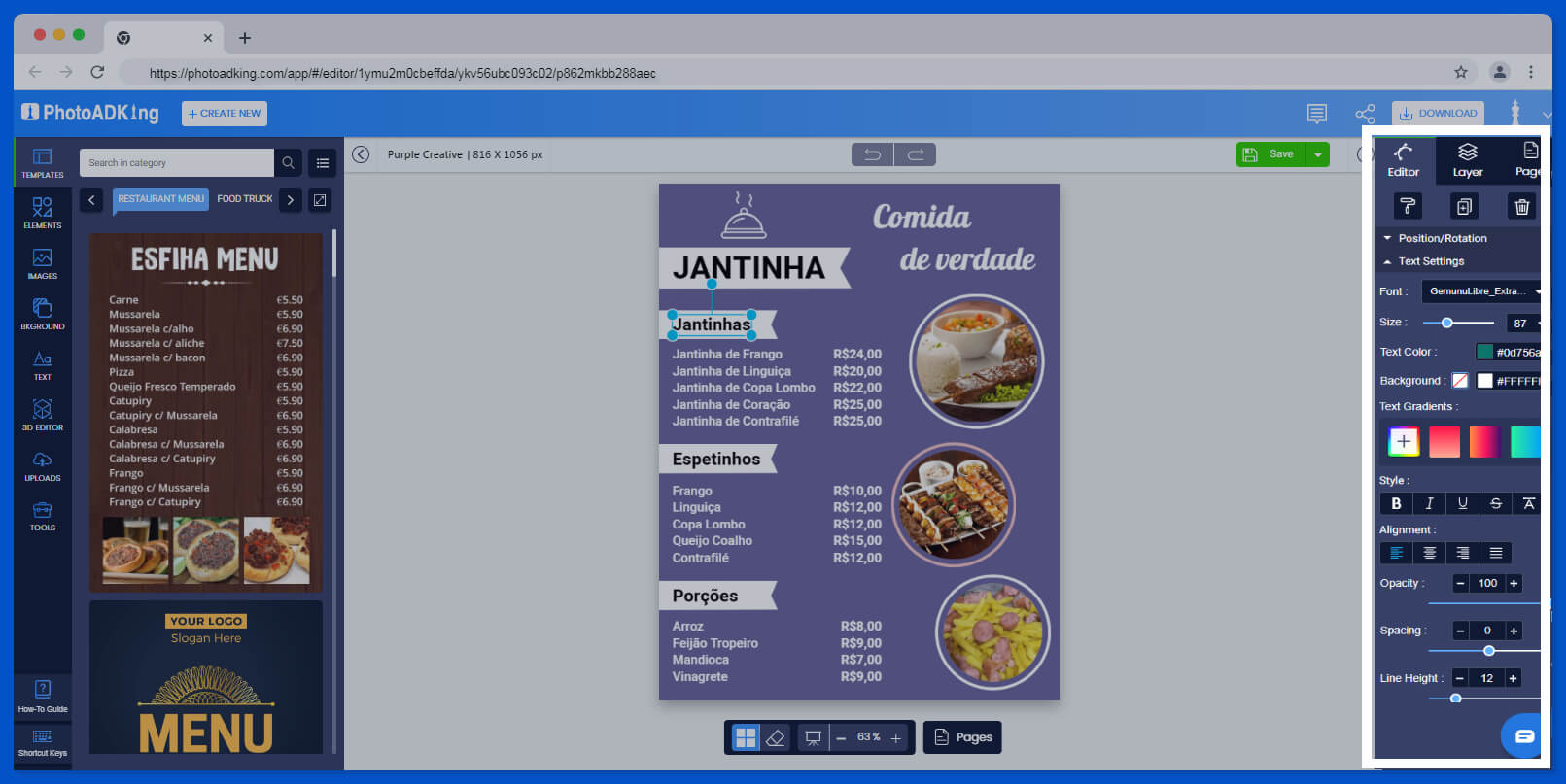Select the pink-red text gradient swatch
Image resolution: width=1566 pixels, height=784 pixels.
pos(1444,441)
